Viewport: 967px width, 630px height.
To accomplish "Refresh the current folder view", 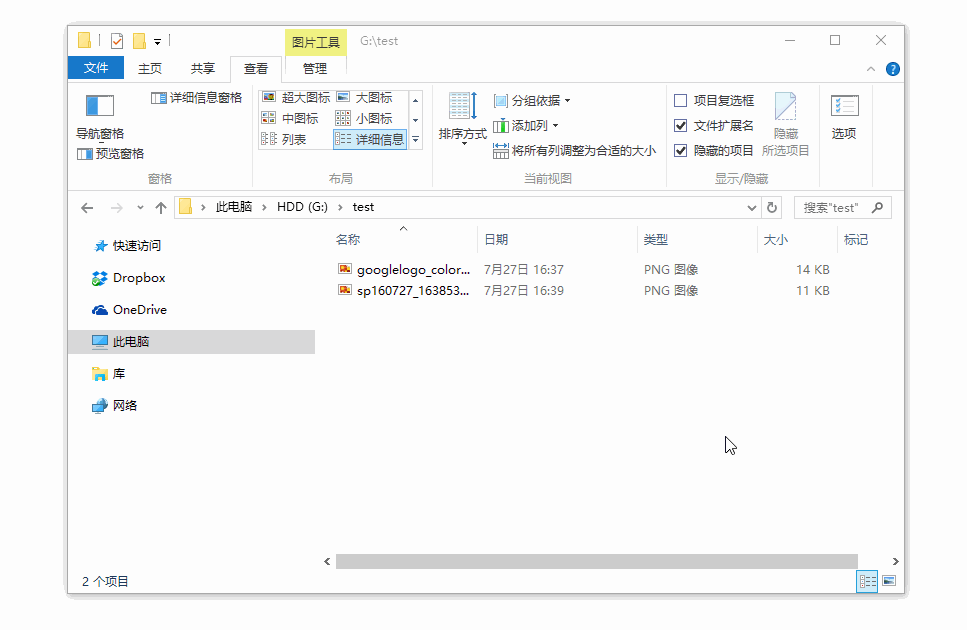I will [770, 207].
